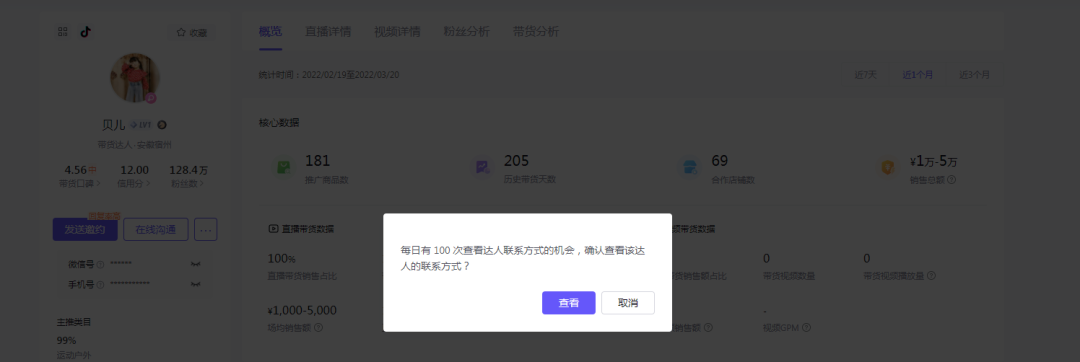
Task: Click the 181 推广商品数 value
Action: click(318, 161)
